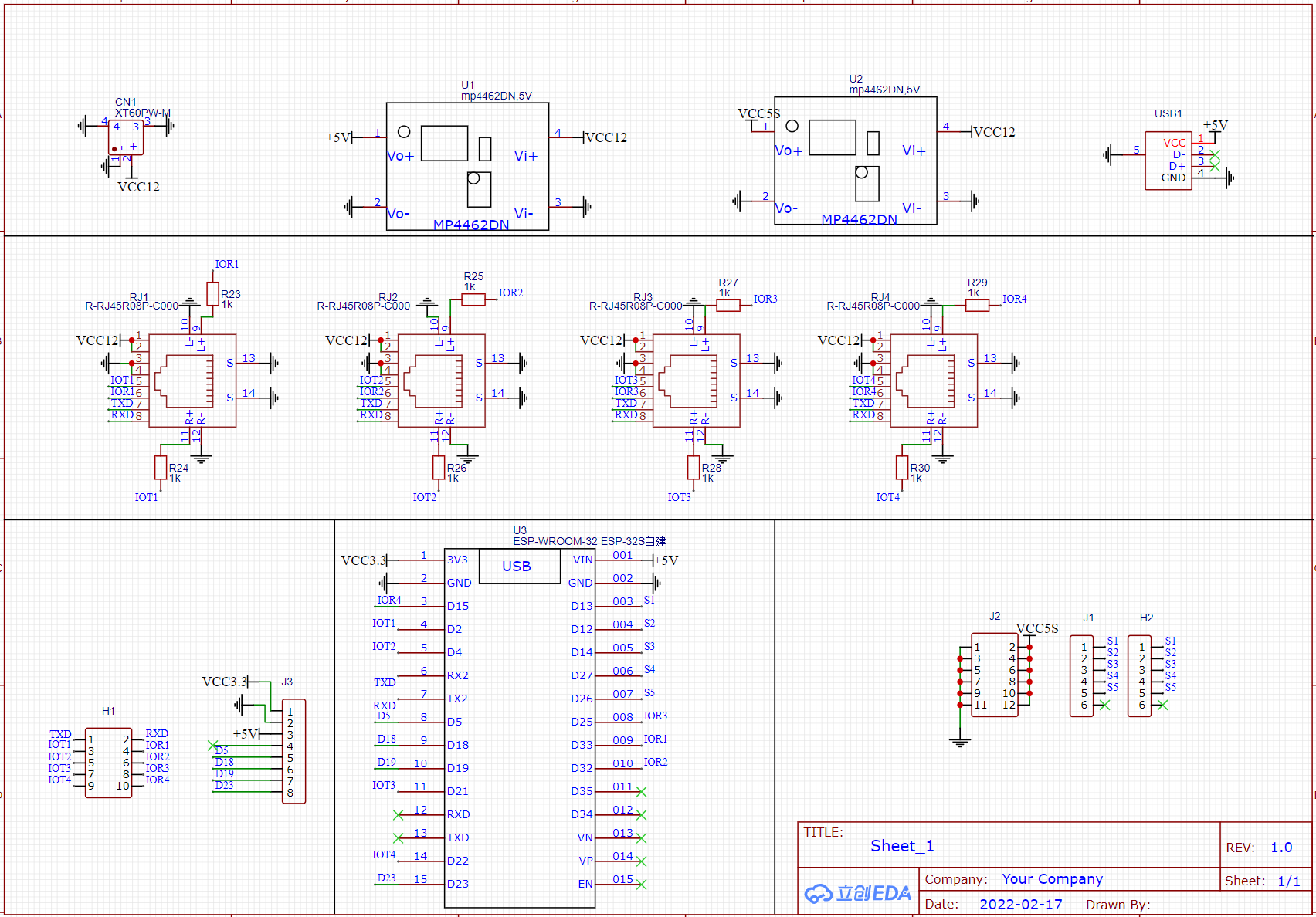Select the R25 resistor near IOR2

tap(473, 299)
